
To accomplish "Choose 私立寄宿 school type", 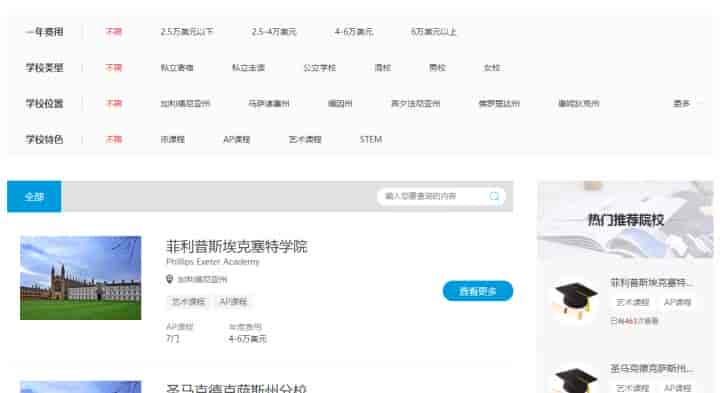I will 177,67.
